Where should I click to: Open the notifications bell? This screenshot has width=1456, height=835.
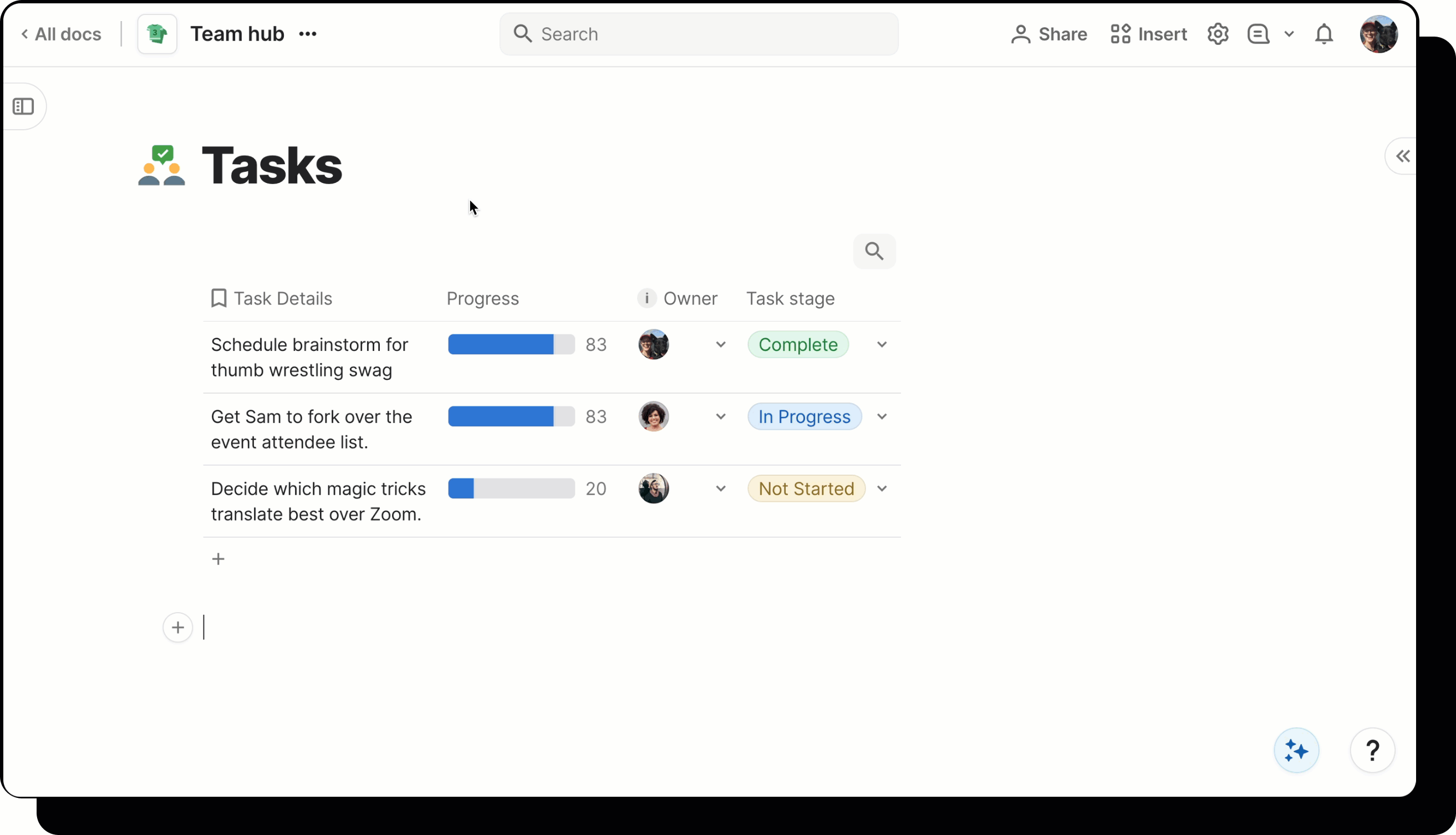point(1323,34)
